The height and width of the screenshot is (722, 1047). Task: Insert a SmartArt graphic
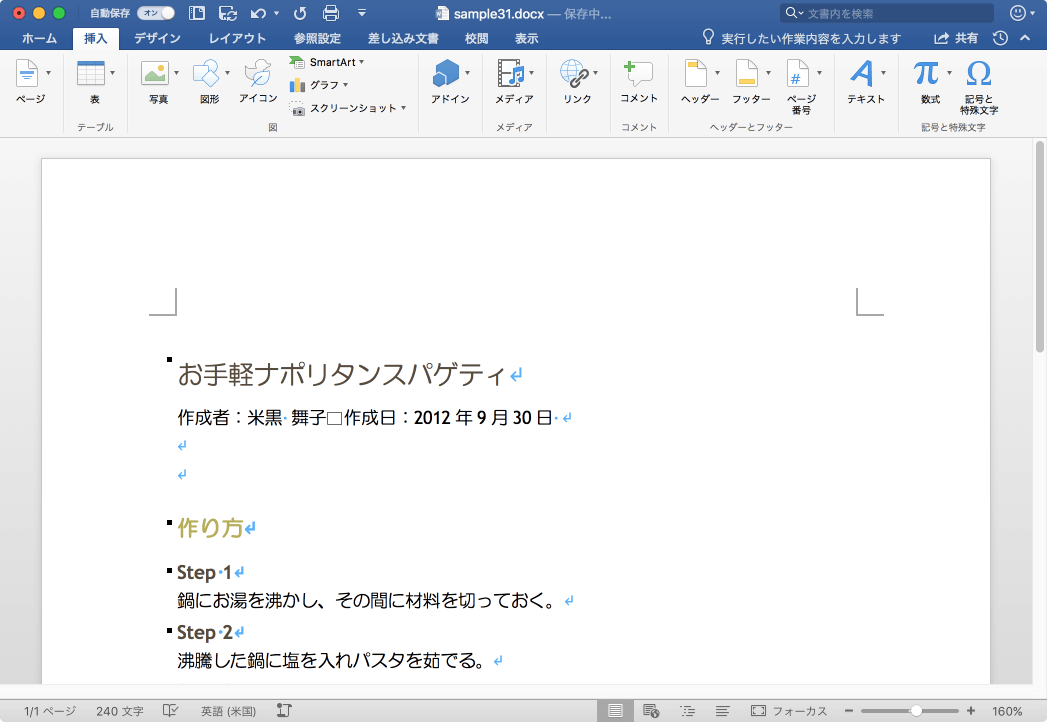coord(327,62)
